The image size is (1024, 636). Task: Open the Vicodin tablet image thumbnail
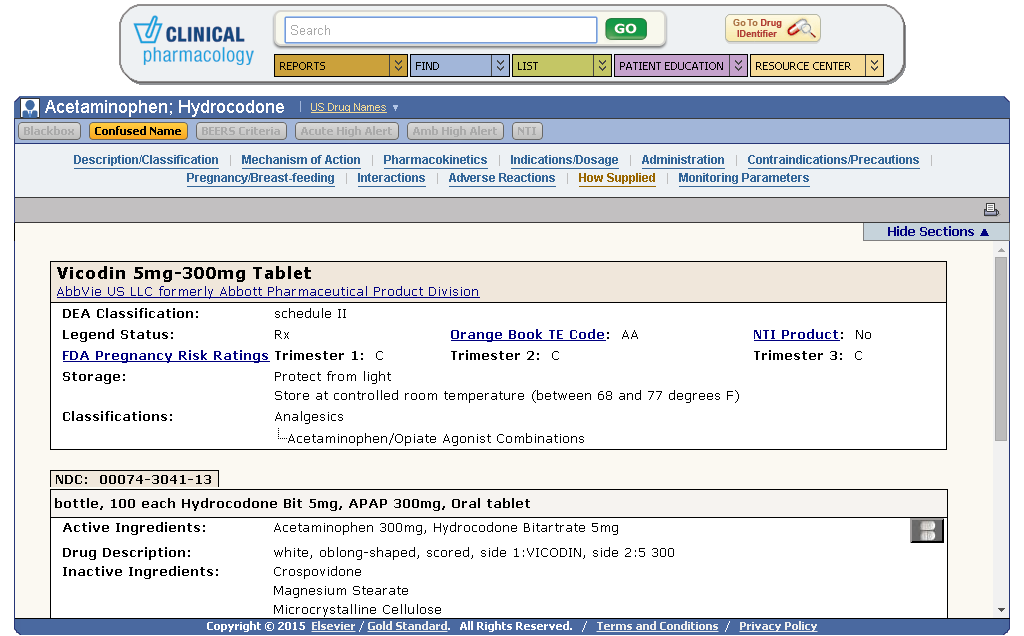coord(927,531)
